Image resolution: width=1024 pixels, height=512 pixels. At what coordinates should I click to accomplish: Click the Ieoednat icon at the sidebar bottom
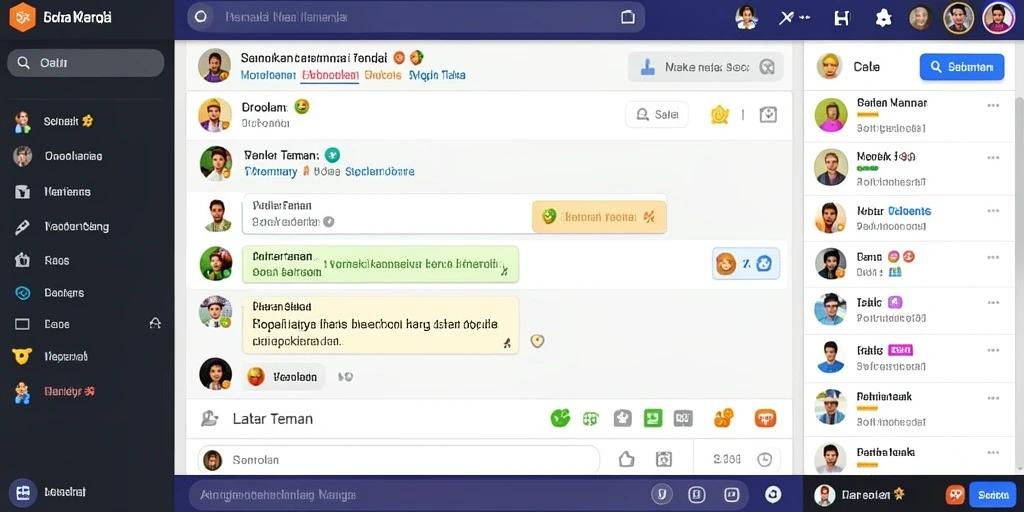(23, 492)
